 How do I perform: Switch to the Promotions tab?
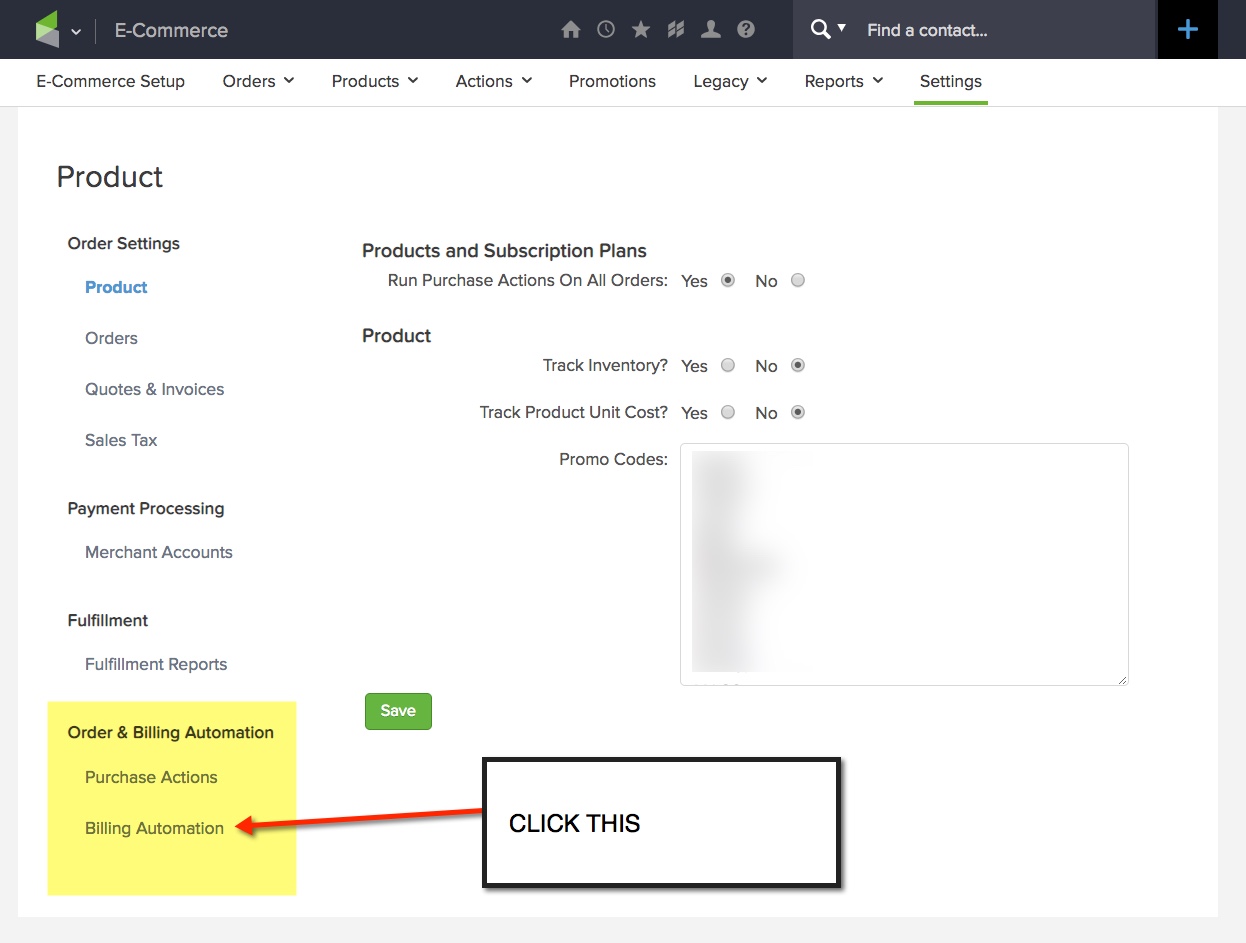point(612,81)
